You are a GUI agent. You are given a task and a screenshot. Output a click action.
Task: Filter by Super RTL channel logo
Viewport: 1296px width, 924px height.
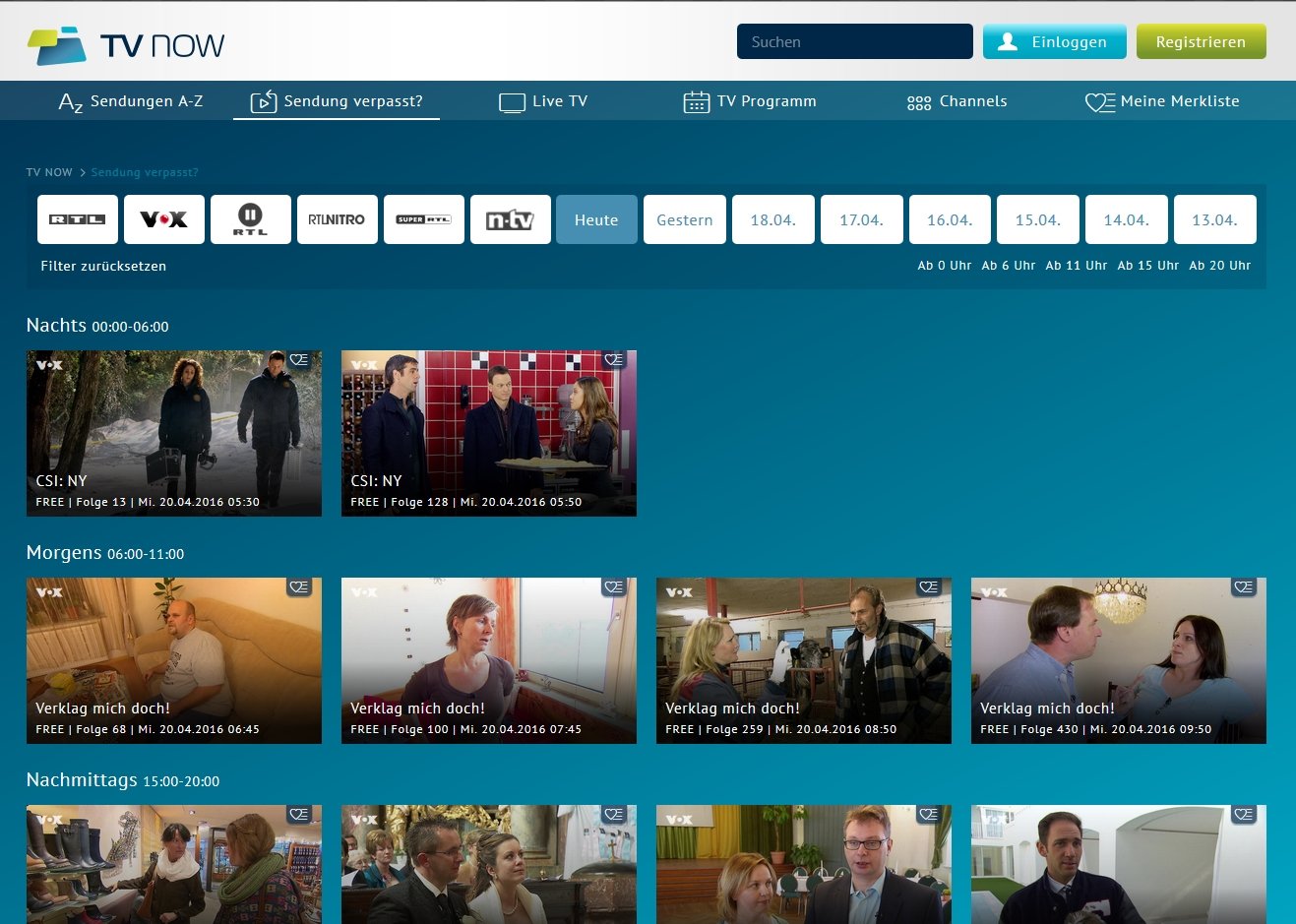click(x=424, y=219)
